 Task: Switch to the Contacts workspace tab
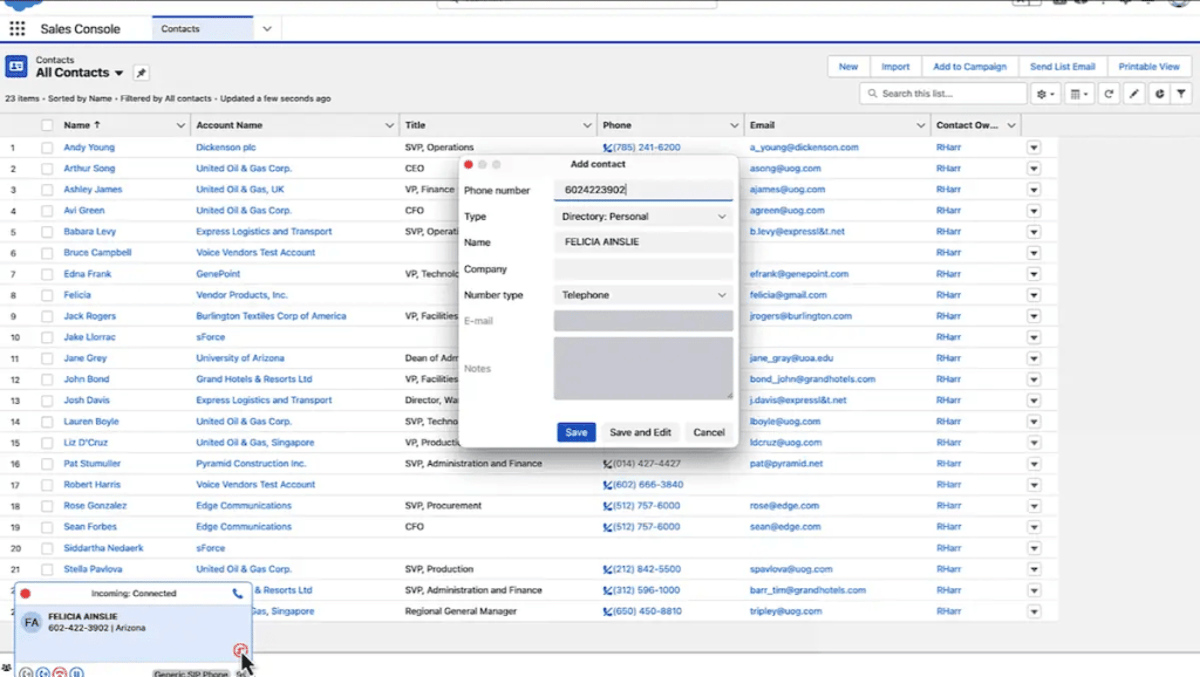pos(203,29)
